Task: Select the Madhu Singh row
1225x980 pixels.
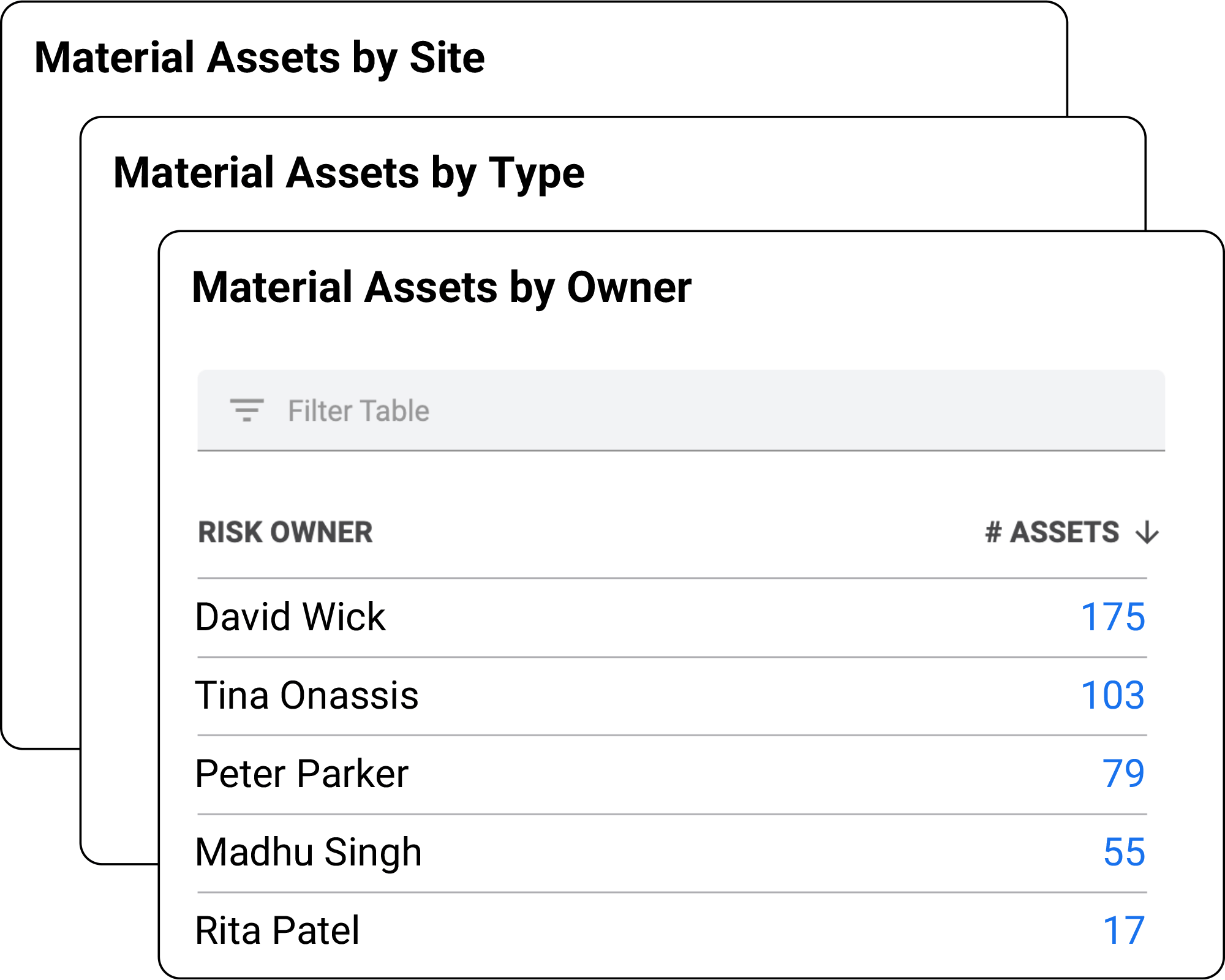Action: point(672,853)
